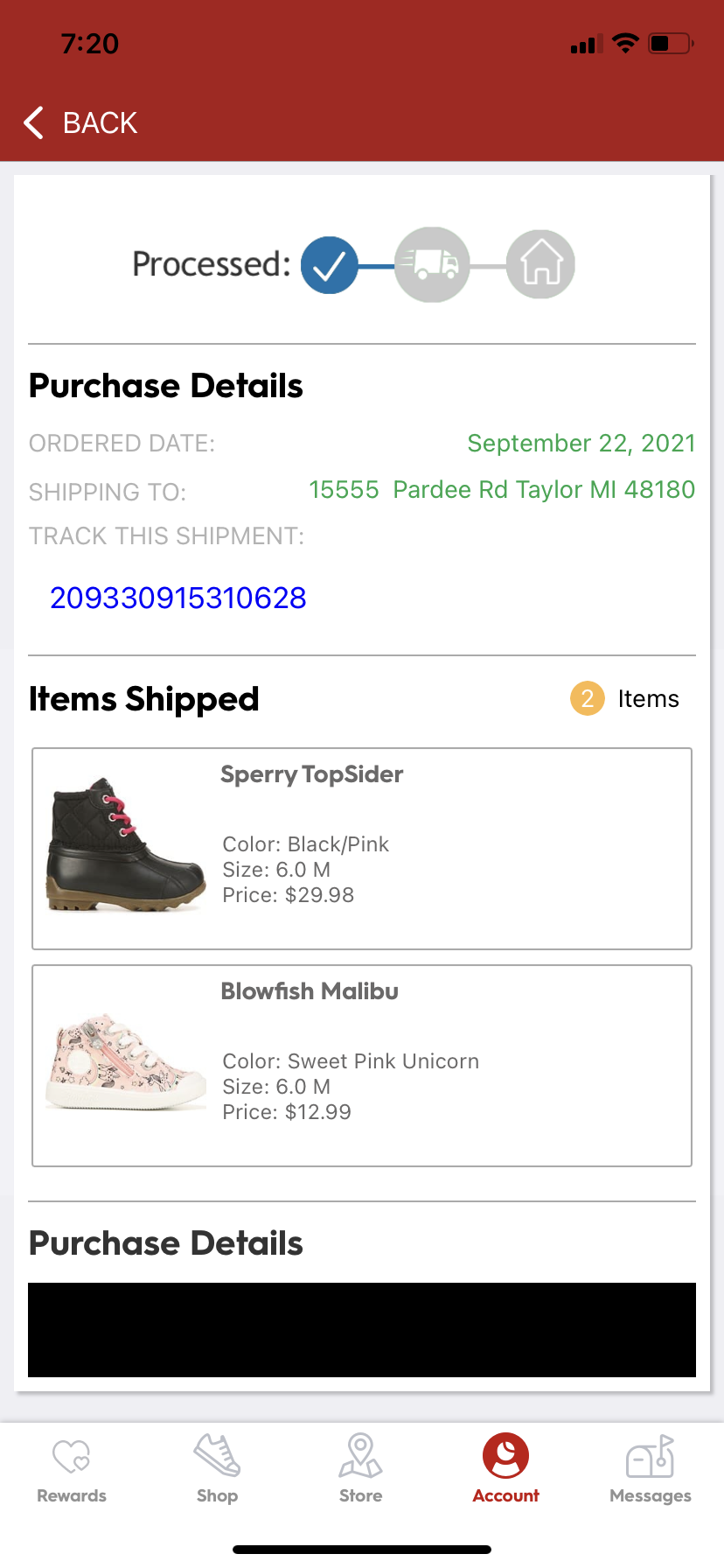Tap the Rewards tab label

[72, 1496]
